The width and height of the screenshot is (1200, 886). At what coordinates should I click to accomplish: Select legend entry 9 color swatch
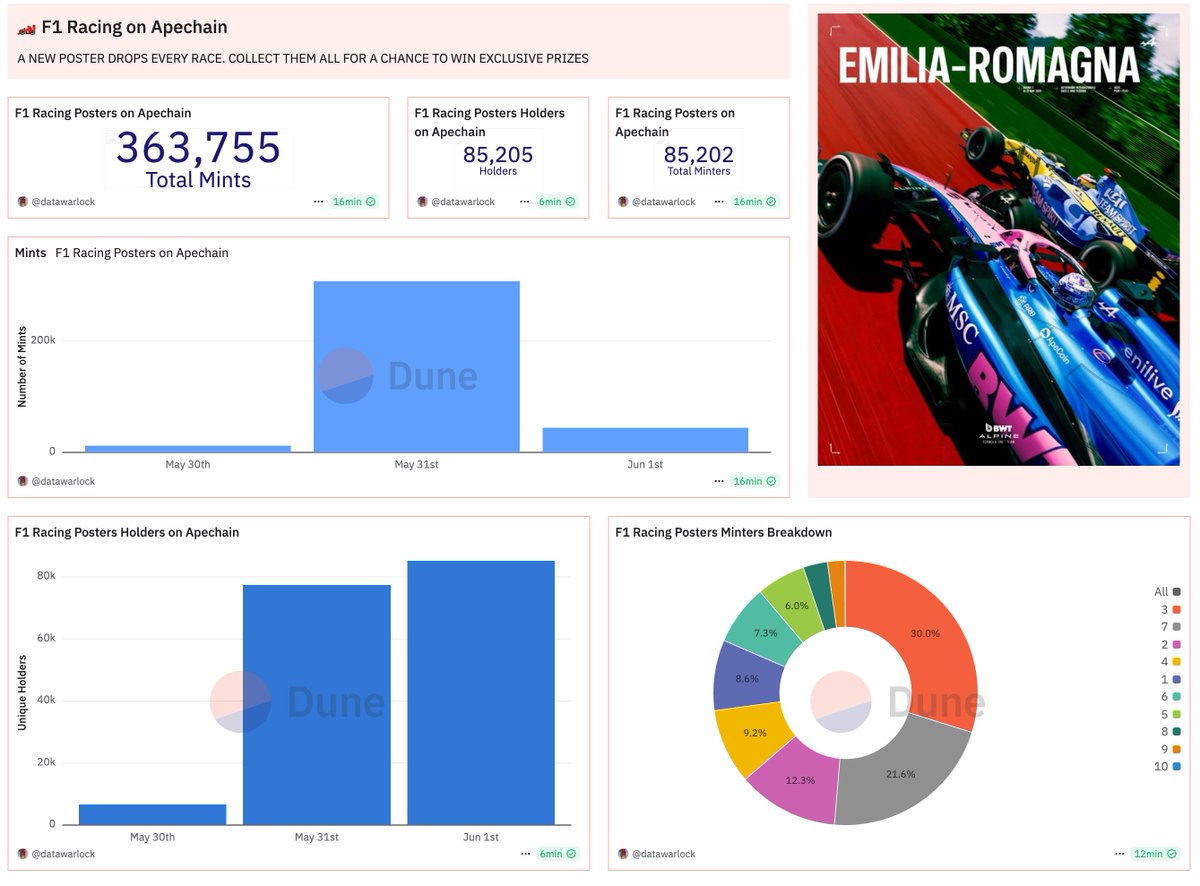1177,749
